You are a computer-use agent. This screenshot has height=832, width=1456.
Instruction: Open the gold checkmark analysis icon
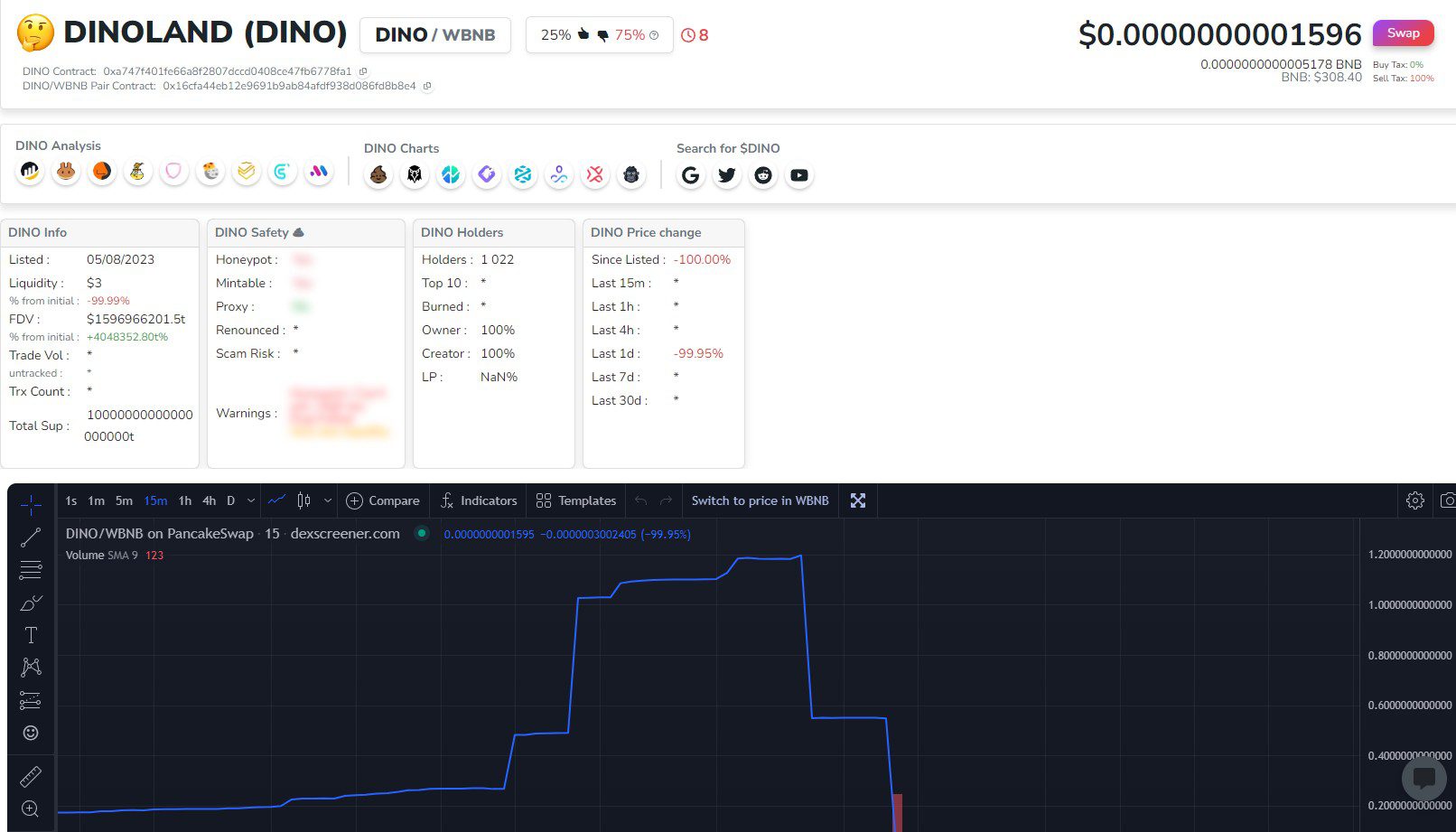246,172
